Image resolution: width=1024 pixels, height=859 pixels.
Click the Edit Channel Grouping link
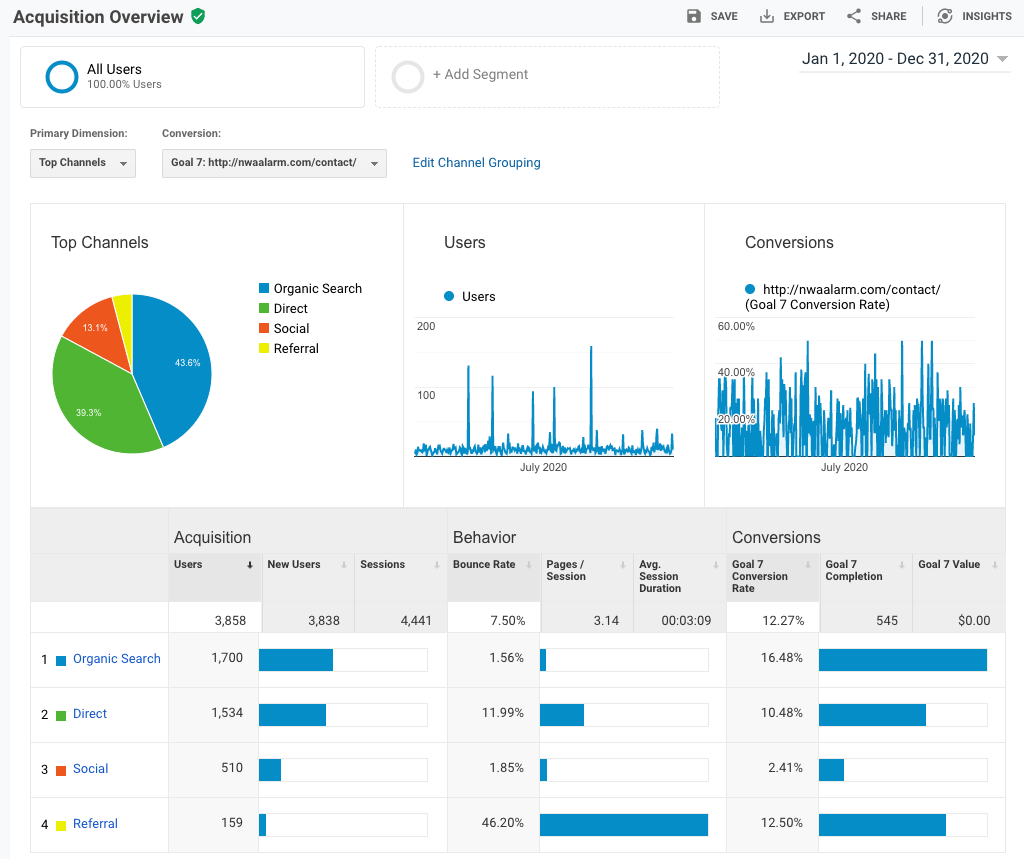476,163
